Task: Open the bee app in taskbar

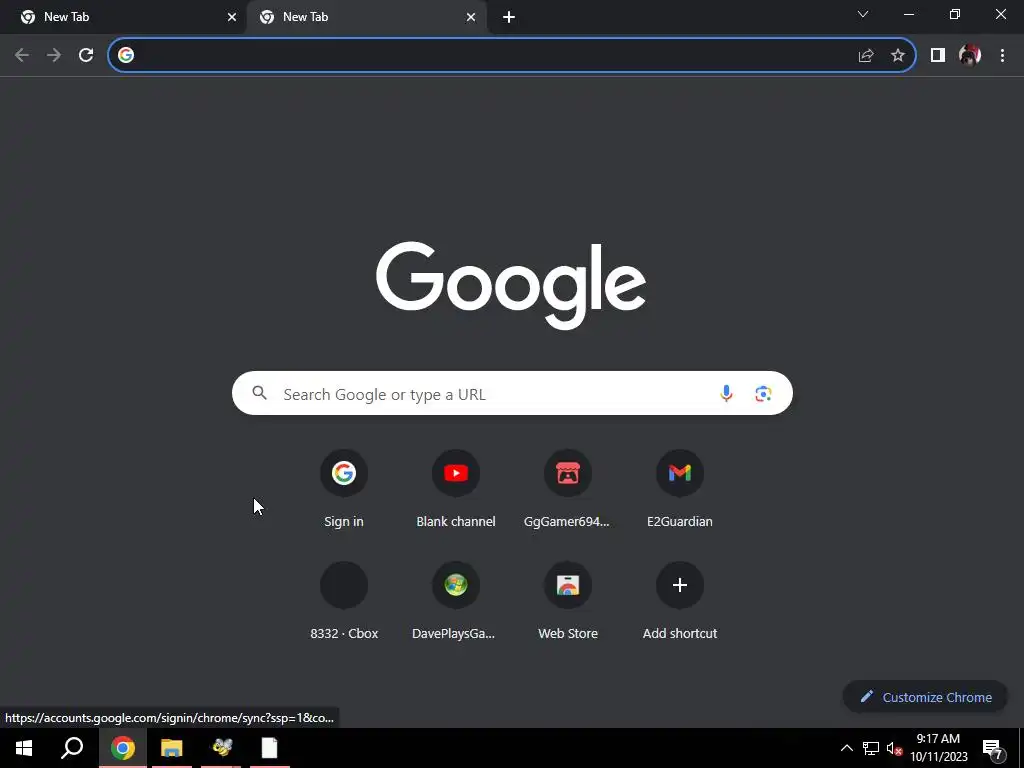Action: pyautogui.click(x=221, y=748)
